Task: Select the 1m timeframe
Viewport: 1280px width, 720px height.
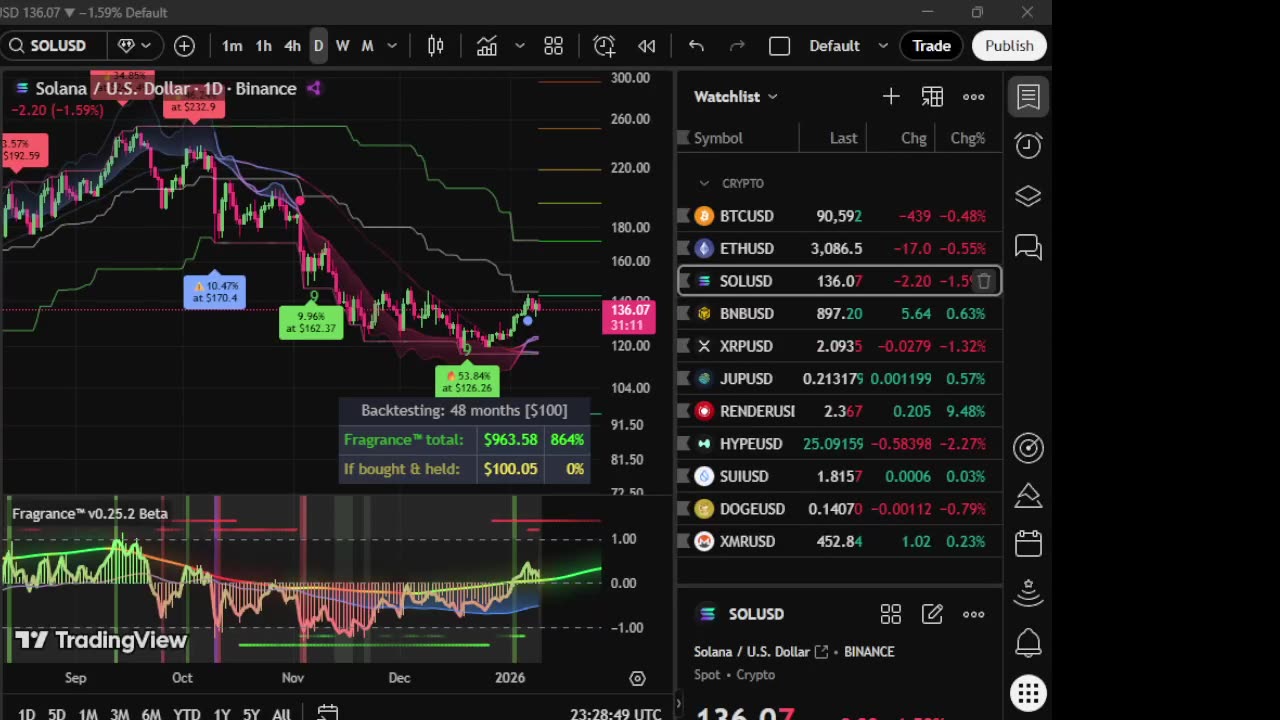Action: coord(232,46)
